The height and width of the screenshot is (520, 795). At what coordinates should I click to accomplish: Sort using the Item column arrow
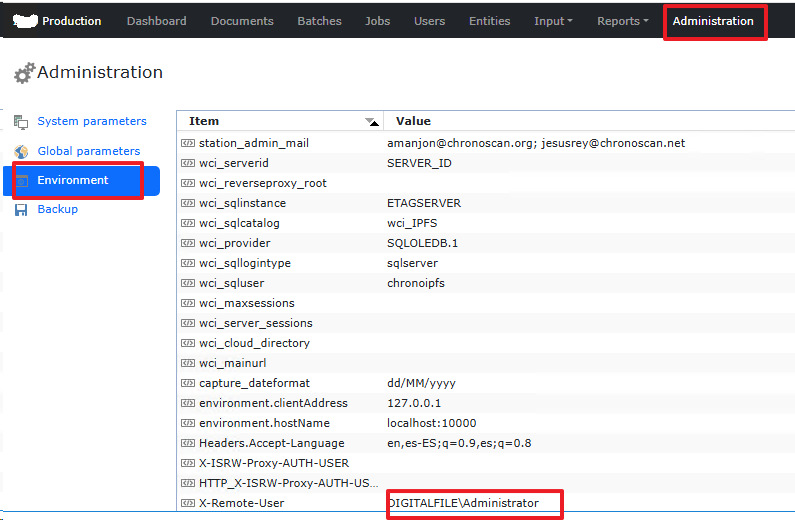tap(372, 122)
